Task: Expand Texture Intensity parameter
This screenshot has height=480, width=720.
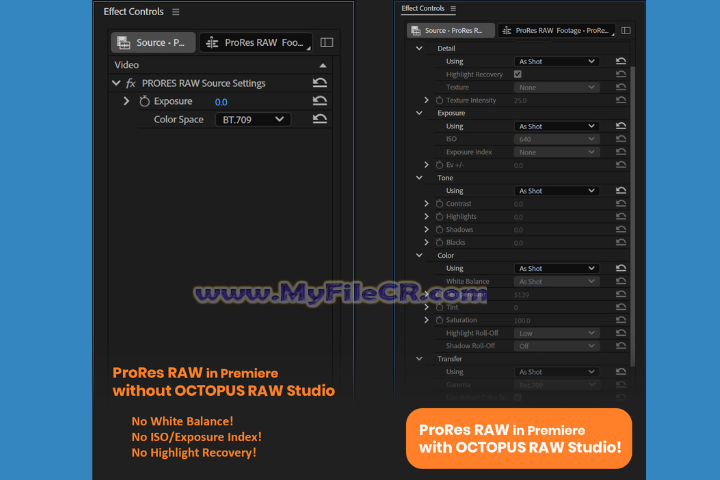Action: (427, 100)
